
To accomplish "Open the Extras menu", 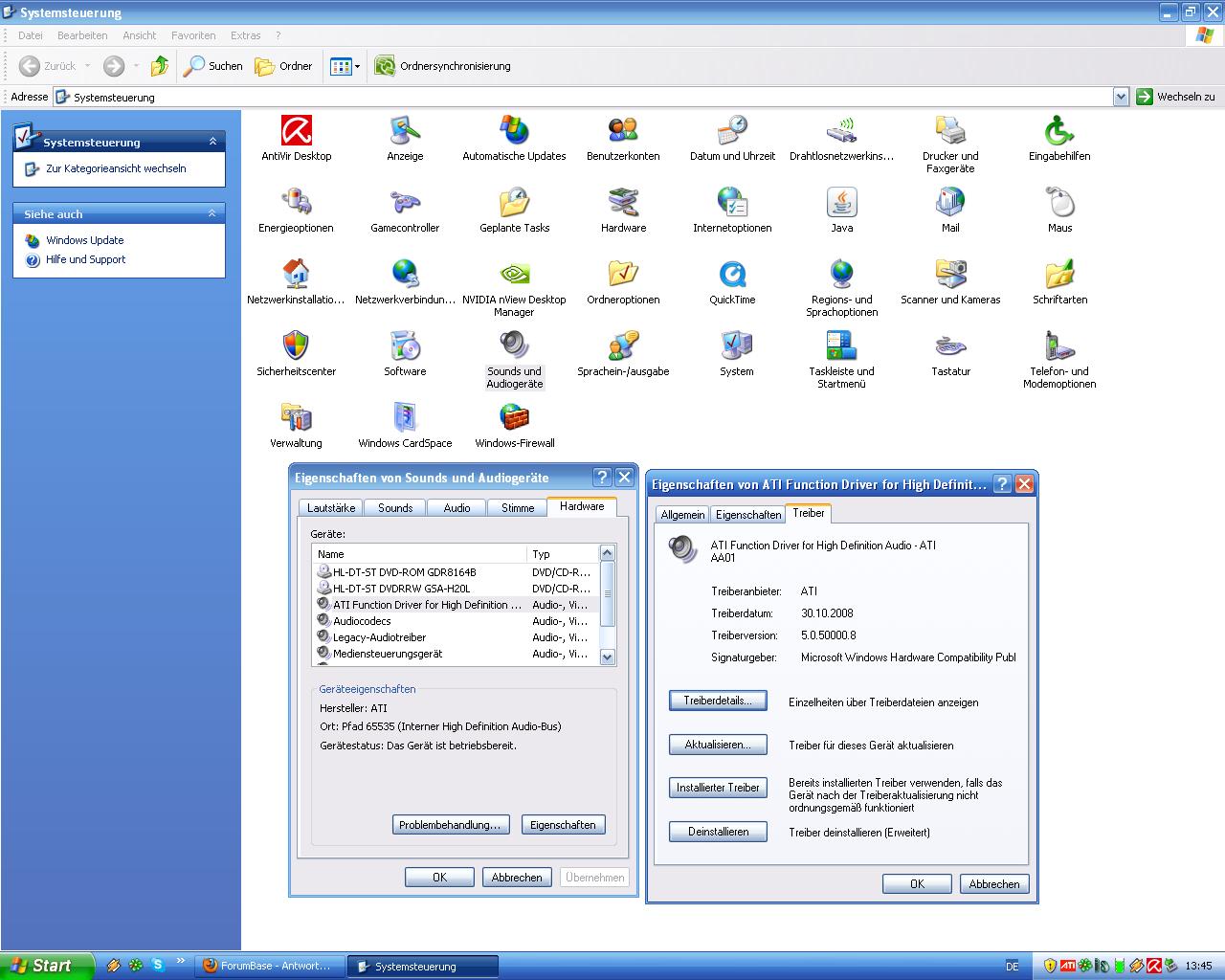I will click(246, 35).
